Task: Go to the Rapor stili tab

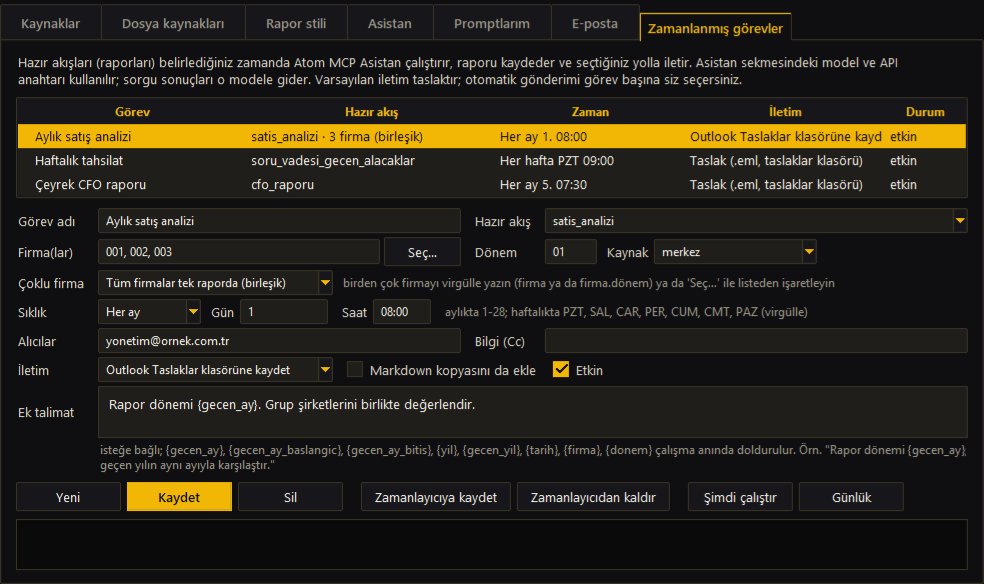Action: 296,24
